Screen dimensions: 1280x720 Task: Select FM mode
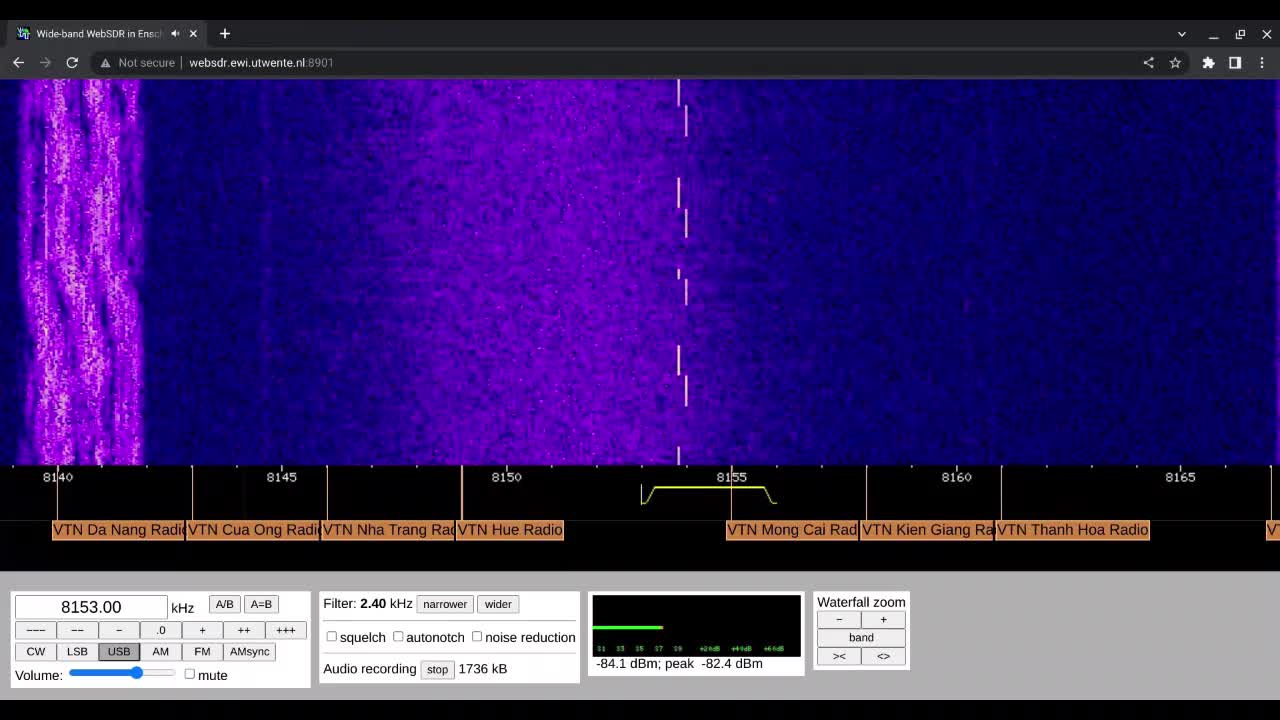pos(202,651)
